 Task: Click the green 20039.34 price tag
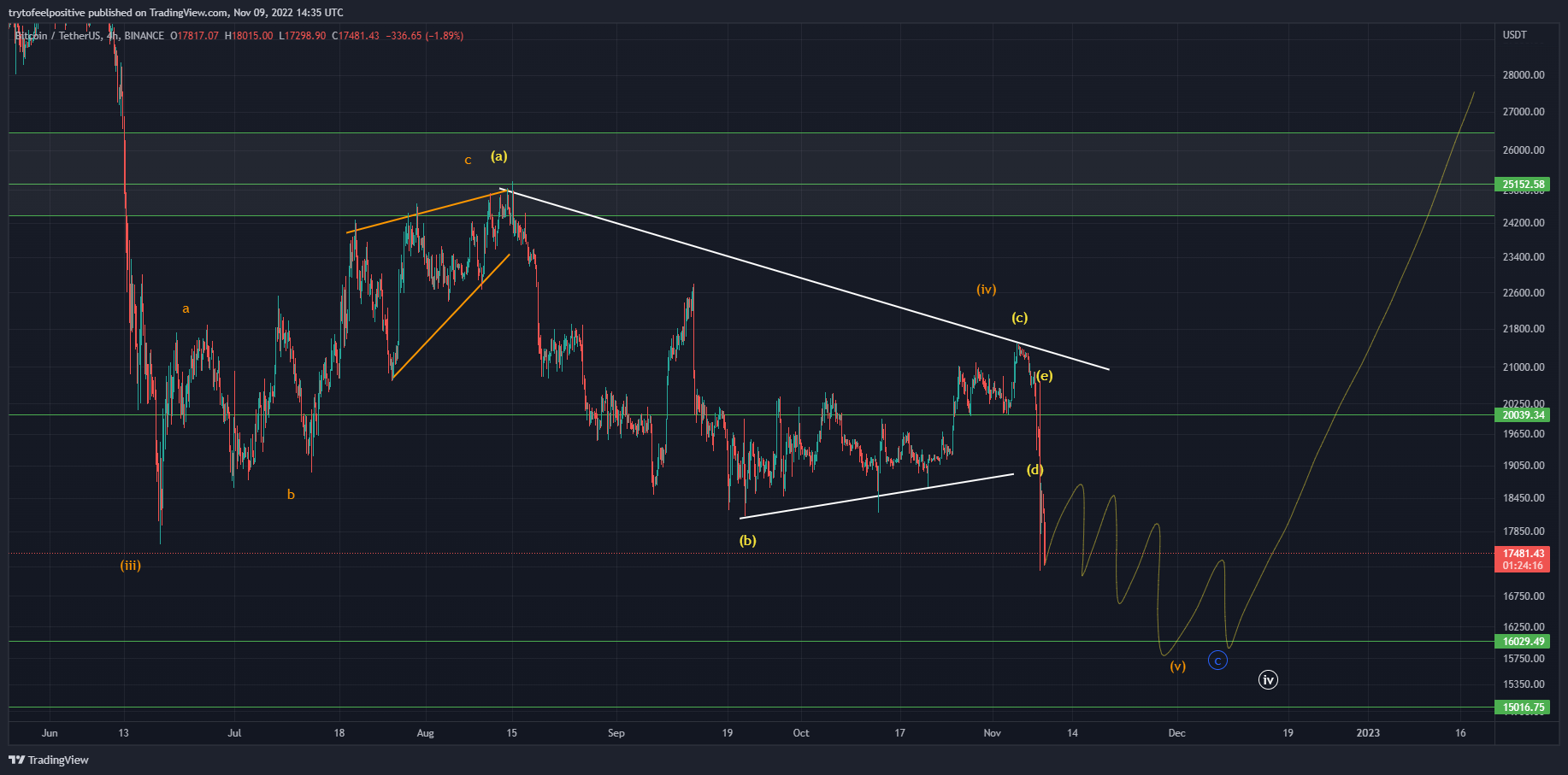[x=1523, y=415]
